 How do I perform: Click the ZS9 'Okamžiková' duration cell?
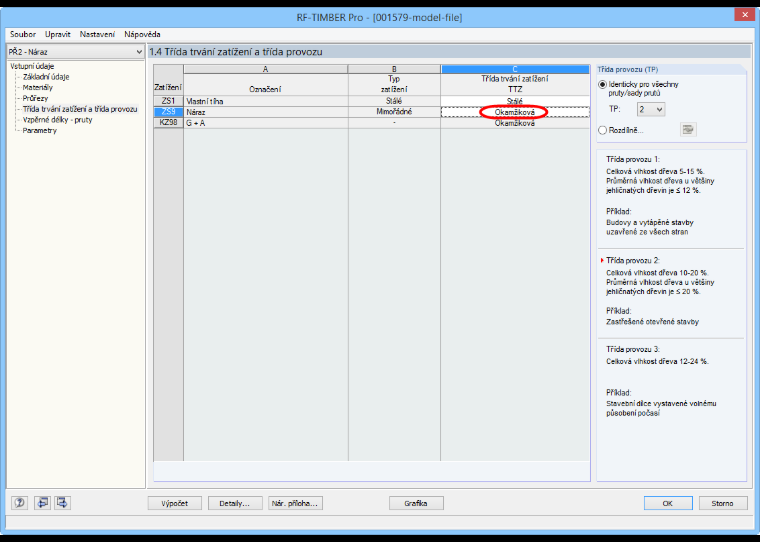click(515, 112)
